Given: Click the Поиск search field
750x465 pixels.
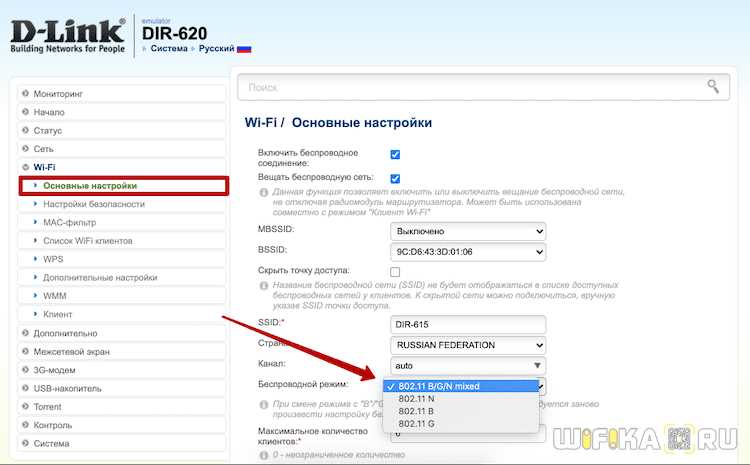Looking at the screenshot, I should (484, 87).
